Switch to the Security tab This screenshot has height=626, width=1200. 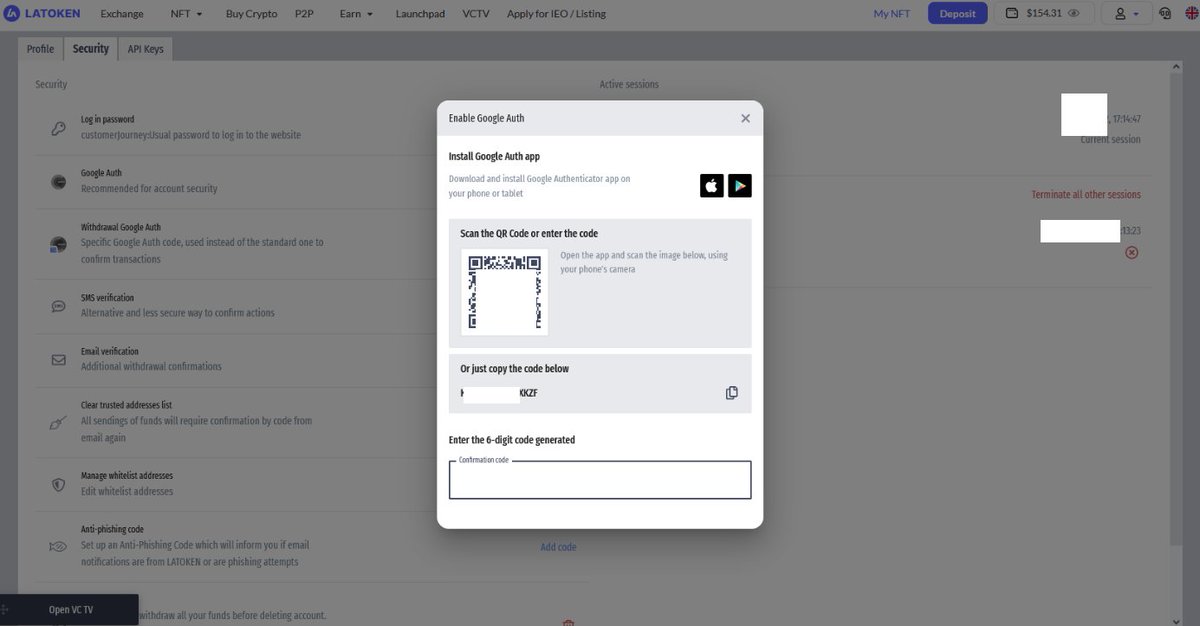click(91, 49)
